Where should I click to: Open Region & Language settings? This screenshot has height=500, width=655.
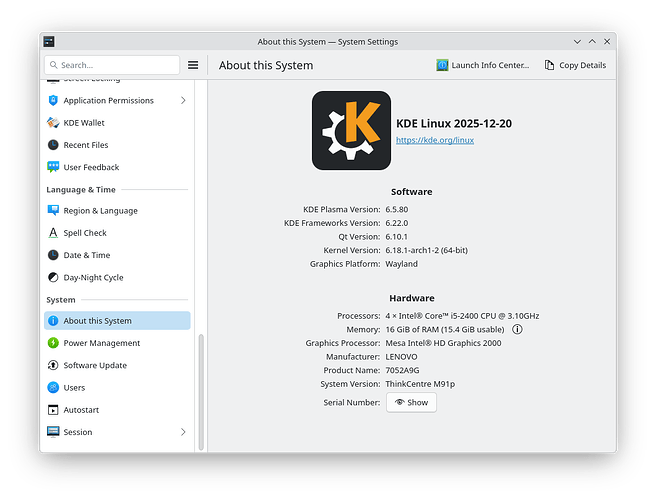[100, 211]
